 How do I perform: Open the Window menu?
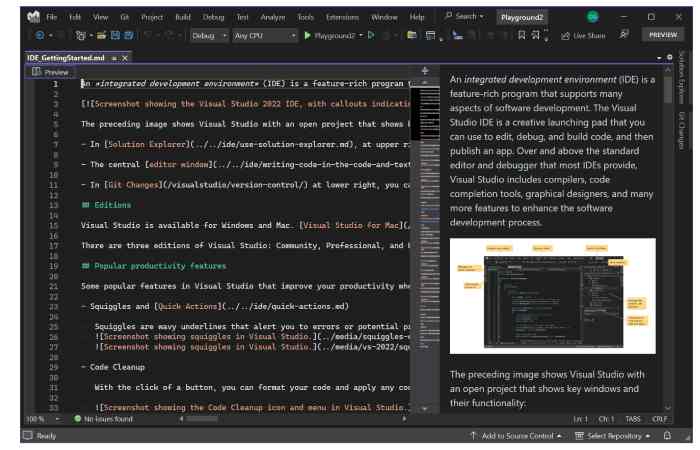point(384,17)
